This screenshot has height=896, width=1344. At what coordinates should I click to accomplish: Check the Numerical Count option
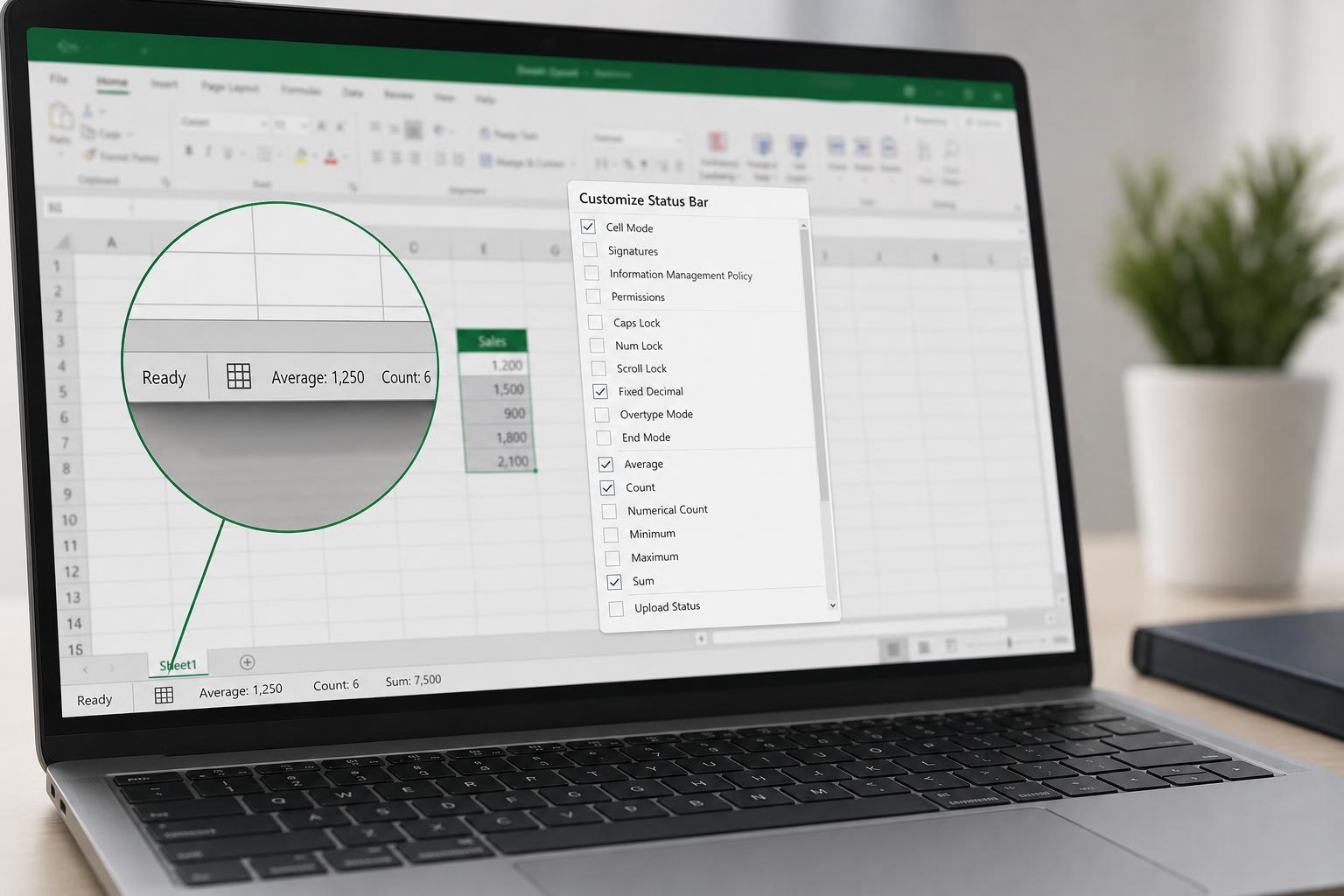point(609,510)
